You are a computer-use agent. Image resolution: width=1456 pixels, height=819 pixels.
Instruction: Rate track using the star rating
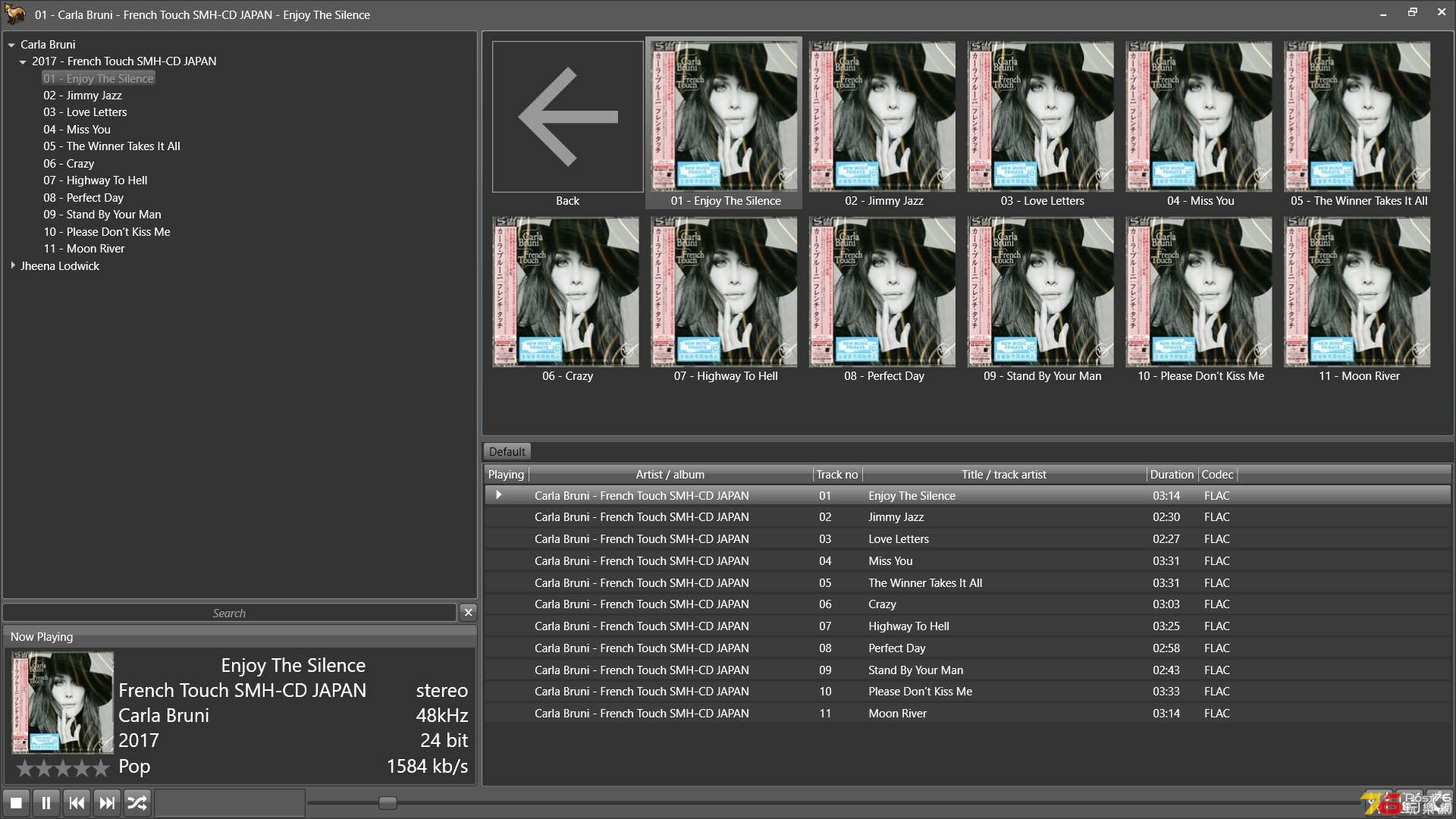pyautogui.click(x=63, y=768)
